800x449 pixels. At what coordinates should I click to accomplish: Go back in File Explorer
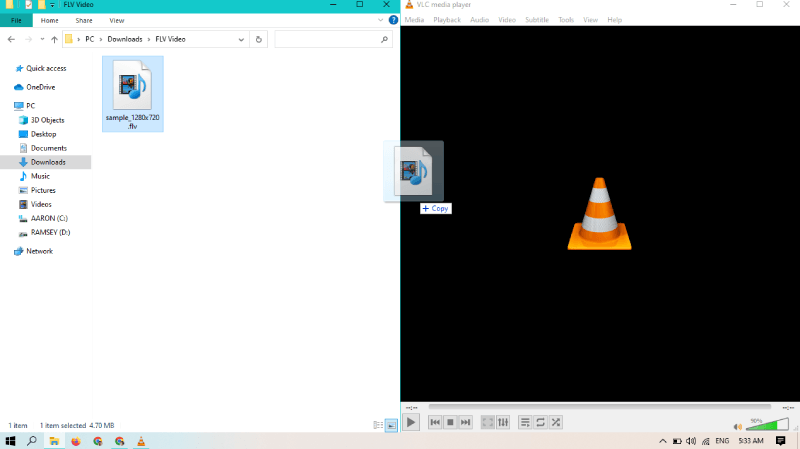click(11, 39)
